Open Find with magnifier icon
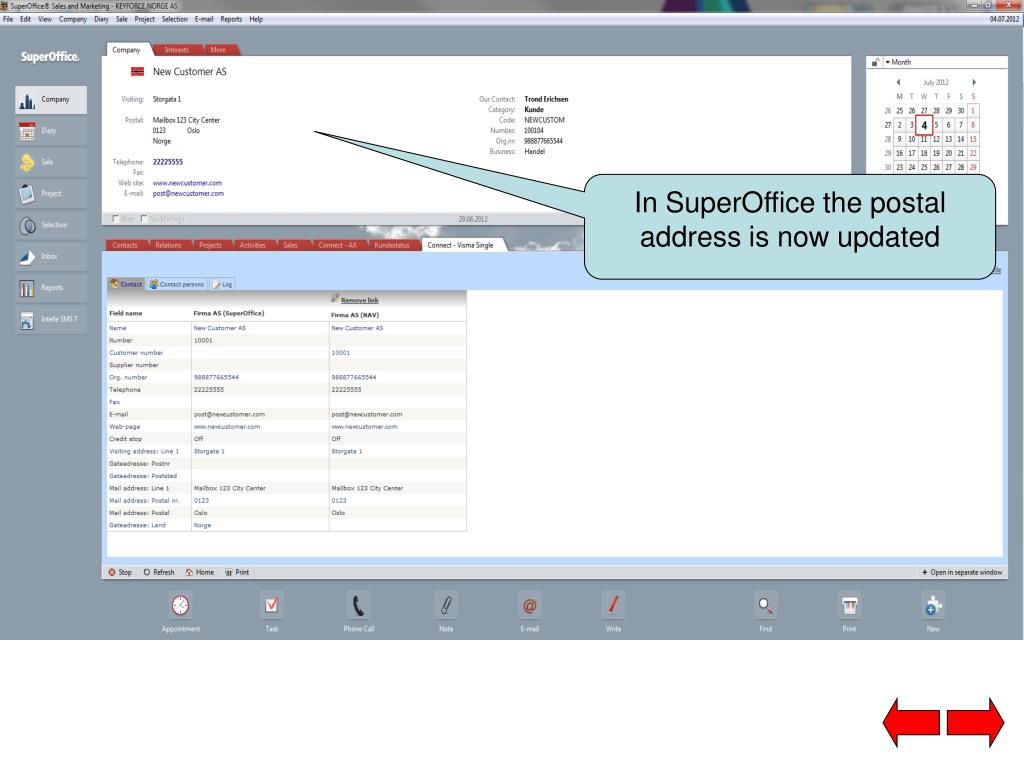 click(765, 606)
